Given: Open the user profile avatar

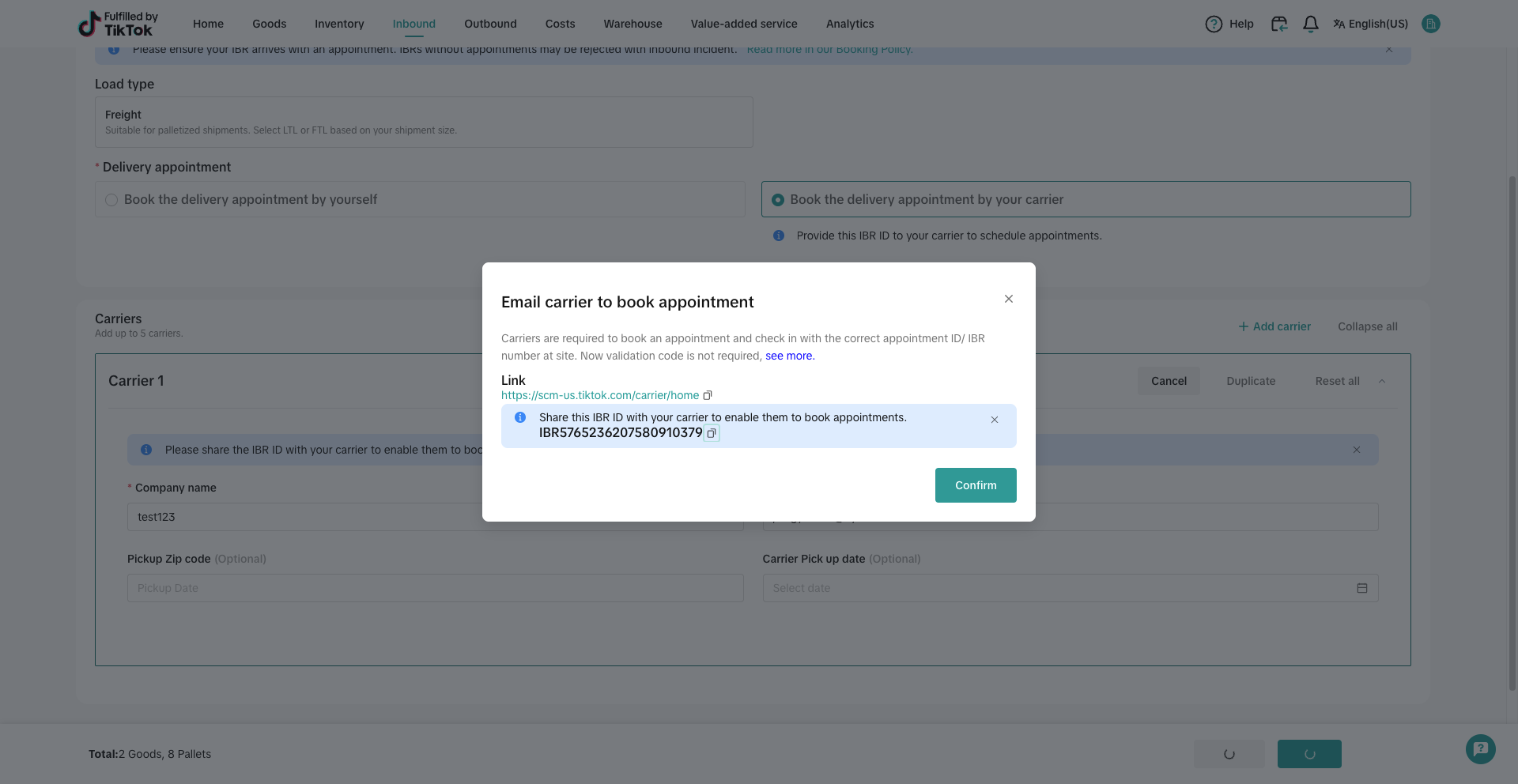Looking at the screenshot, I should pyautogui.click(x=1430, y=24).
